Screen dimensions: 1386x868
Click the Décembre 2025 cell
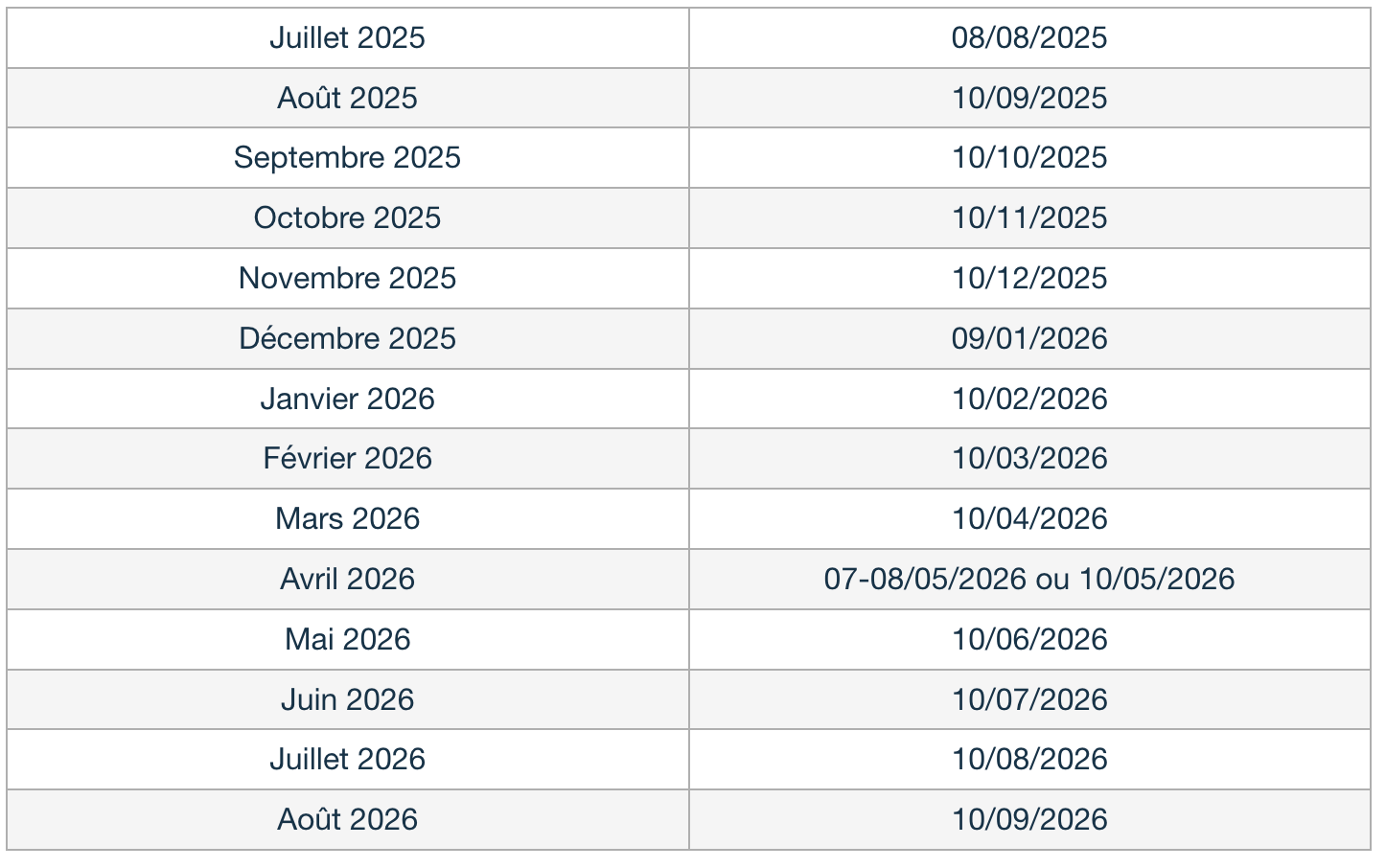(x=347, y=339)
